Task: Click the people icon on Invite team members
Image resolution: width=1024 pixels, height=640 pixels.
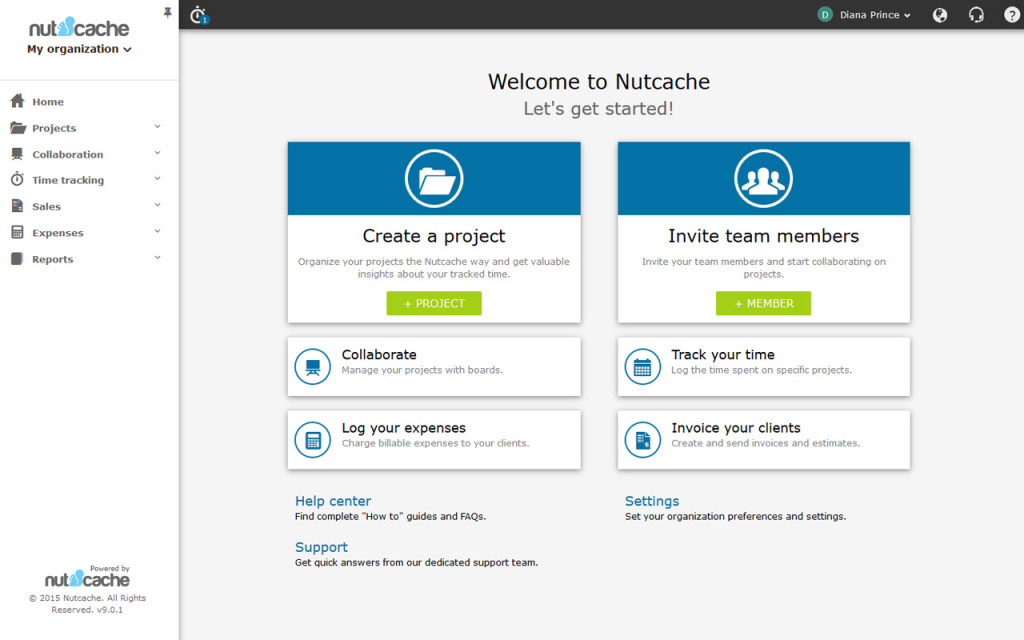Action: 763,179
